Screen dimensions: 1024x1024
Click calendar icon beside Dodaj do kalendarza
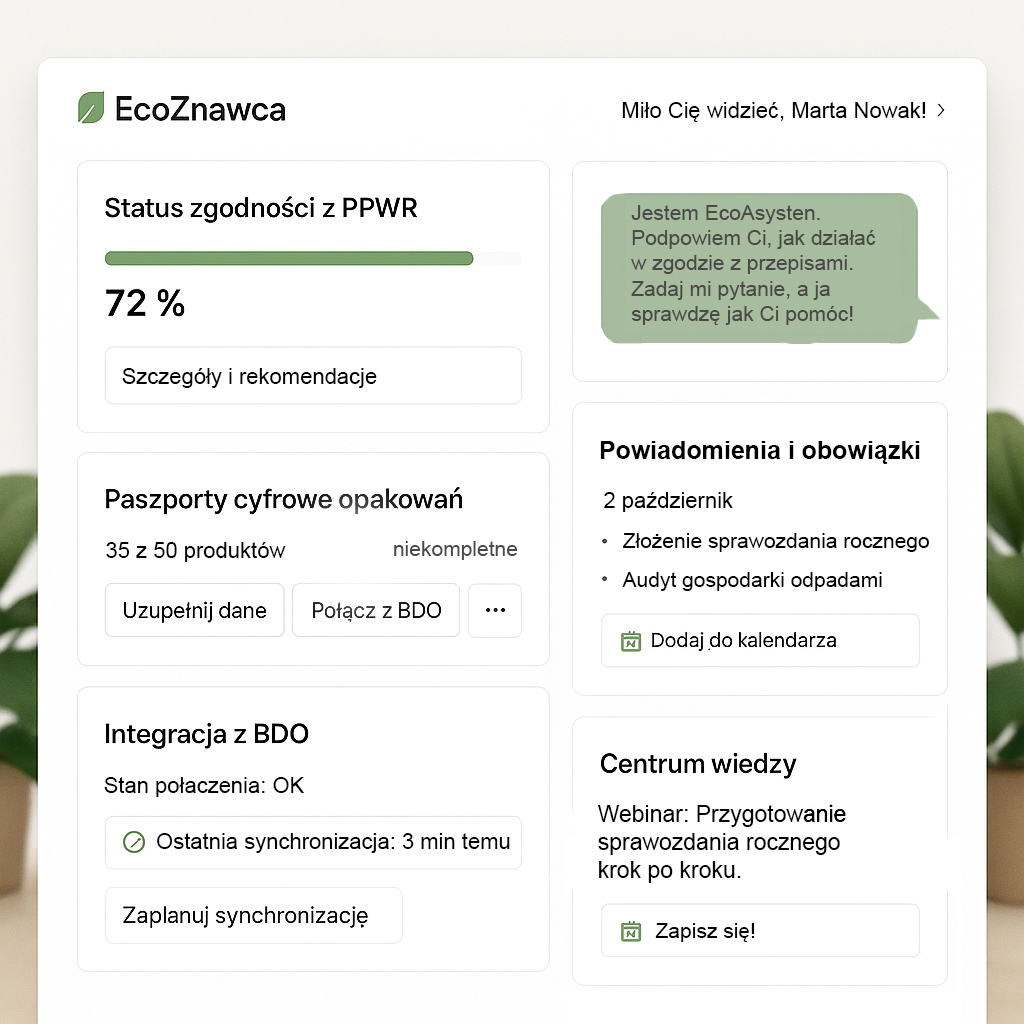pyautogui.click(x=630, y=641)
